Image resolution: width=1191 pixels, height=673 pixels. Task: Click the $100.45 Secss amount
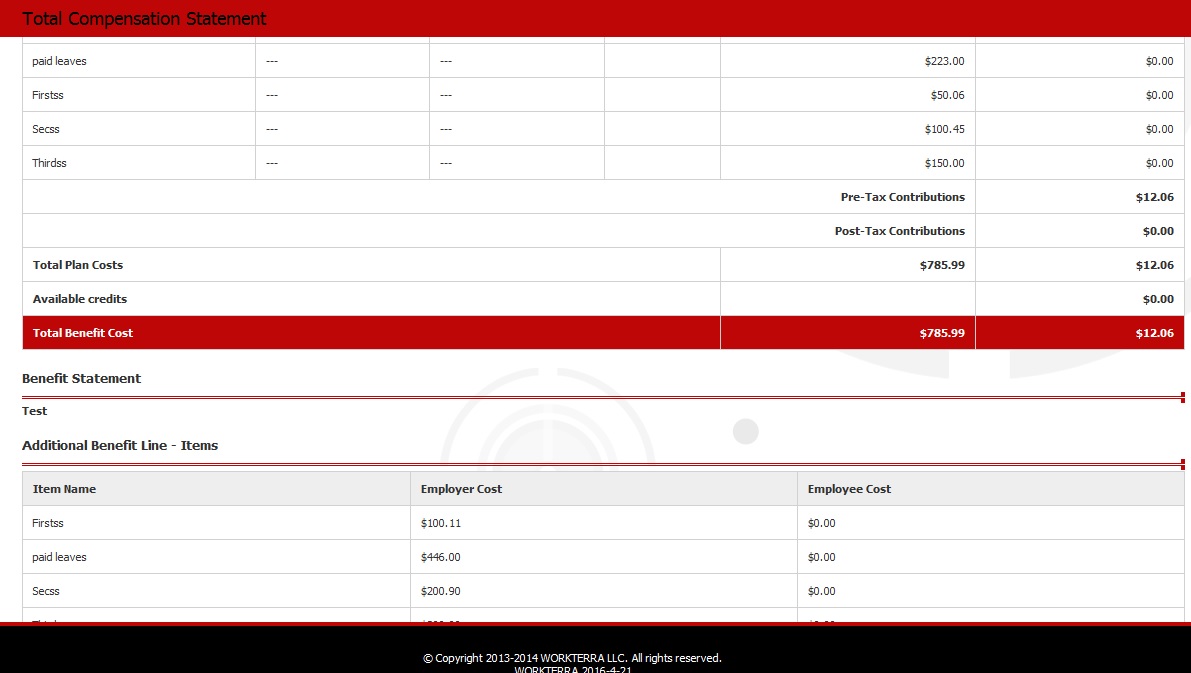(944, 129)
